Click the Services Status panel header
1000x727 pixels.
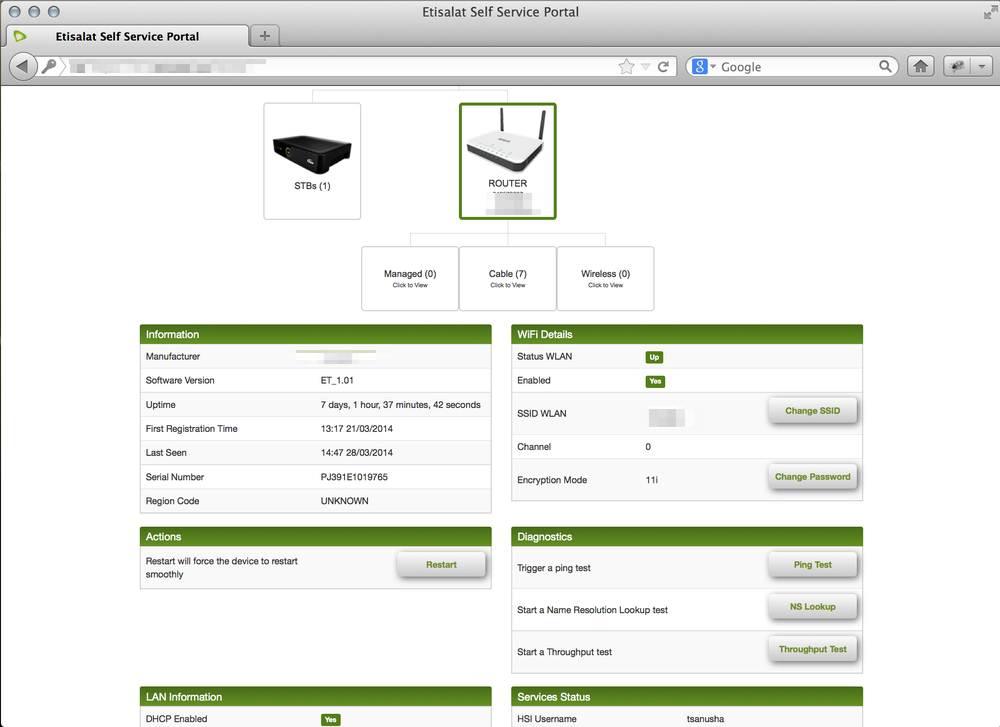coord(687,696)
